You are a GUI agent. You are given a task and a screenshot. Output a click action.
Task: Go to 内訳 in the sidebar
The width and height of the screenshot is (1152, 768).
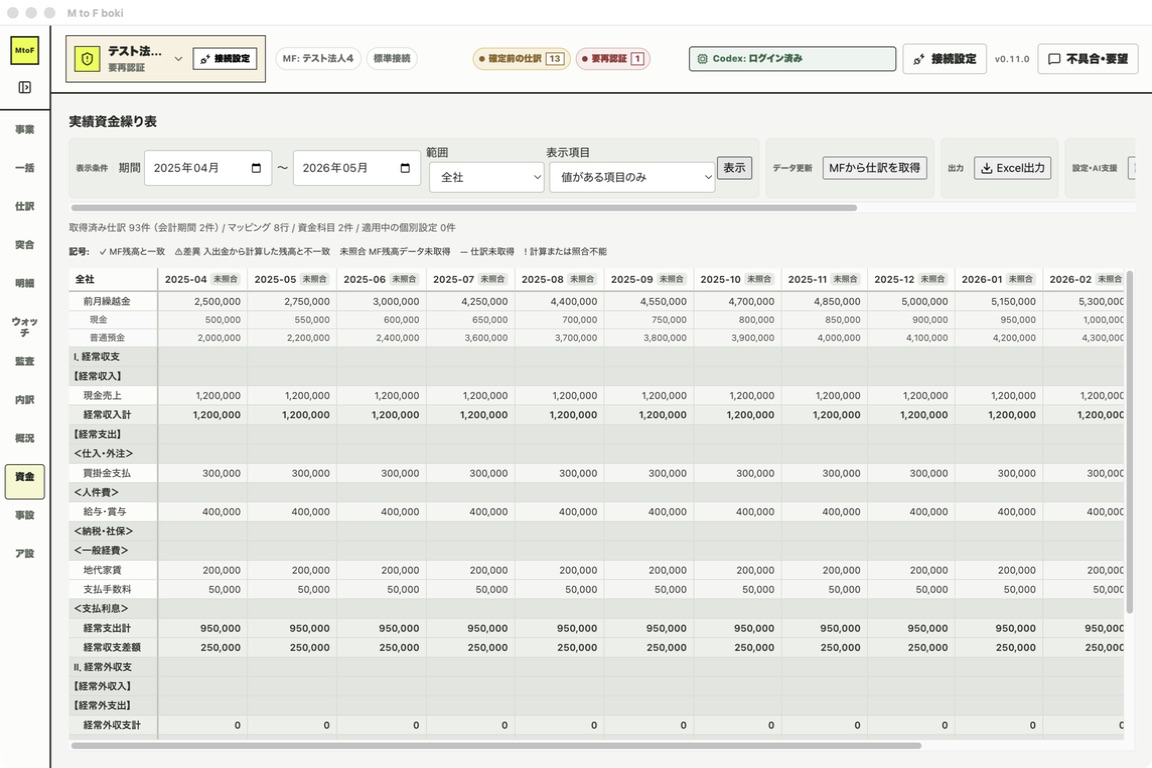(24, 400)
